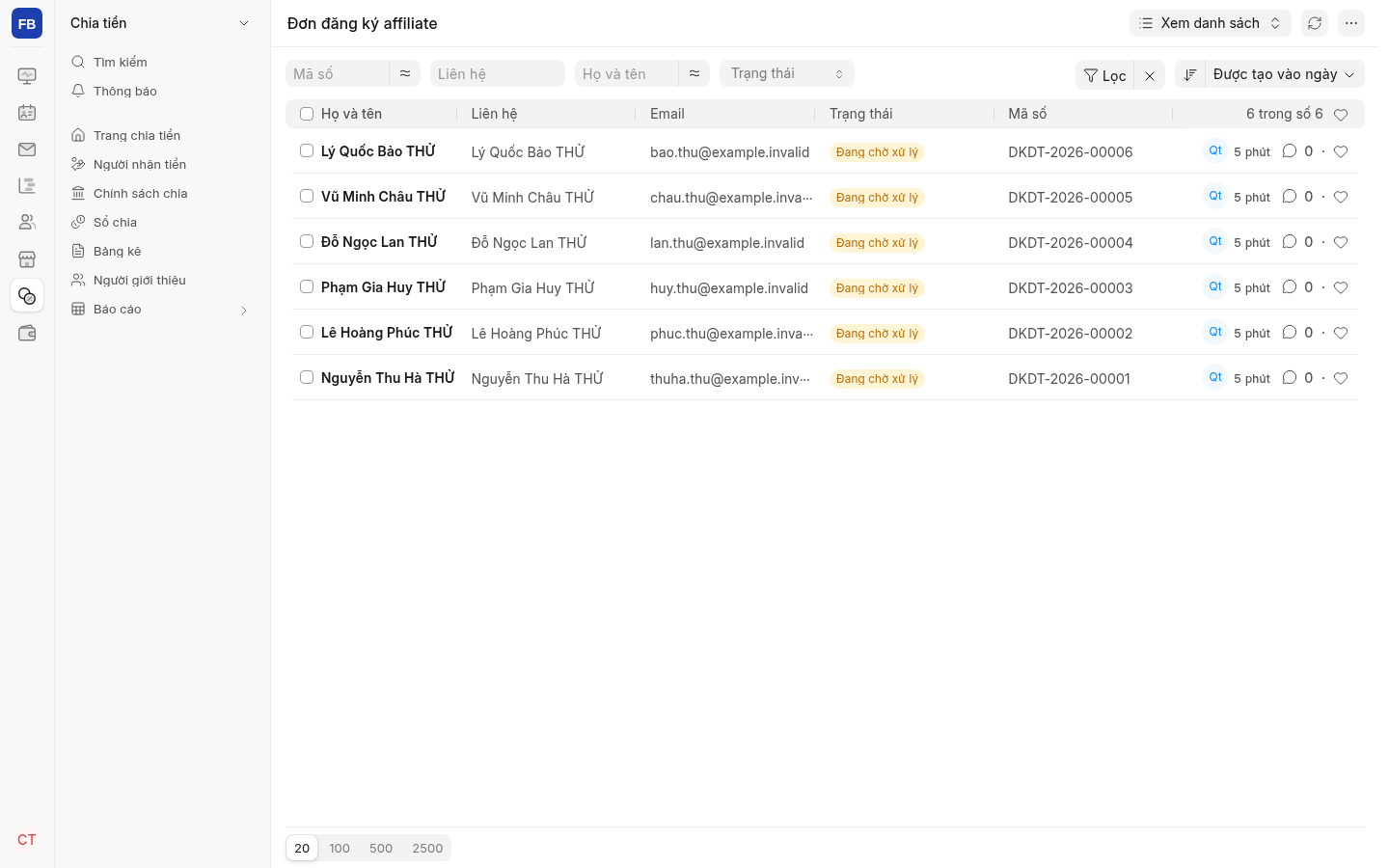
Task: Open the people icon in left rail
Action: tap(27, 223)
